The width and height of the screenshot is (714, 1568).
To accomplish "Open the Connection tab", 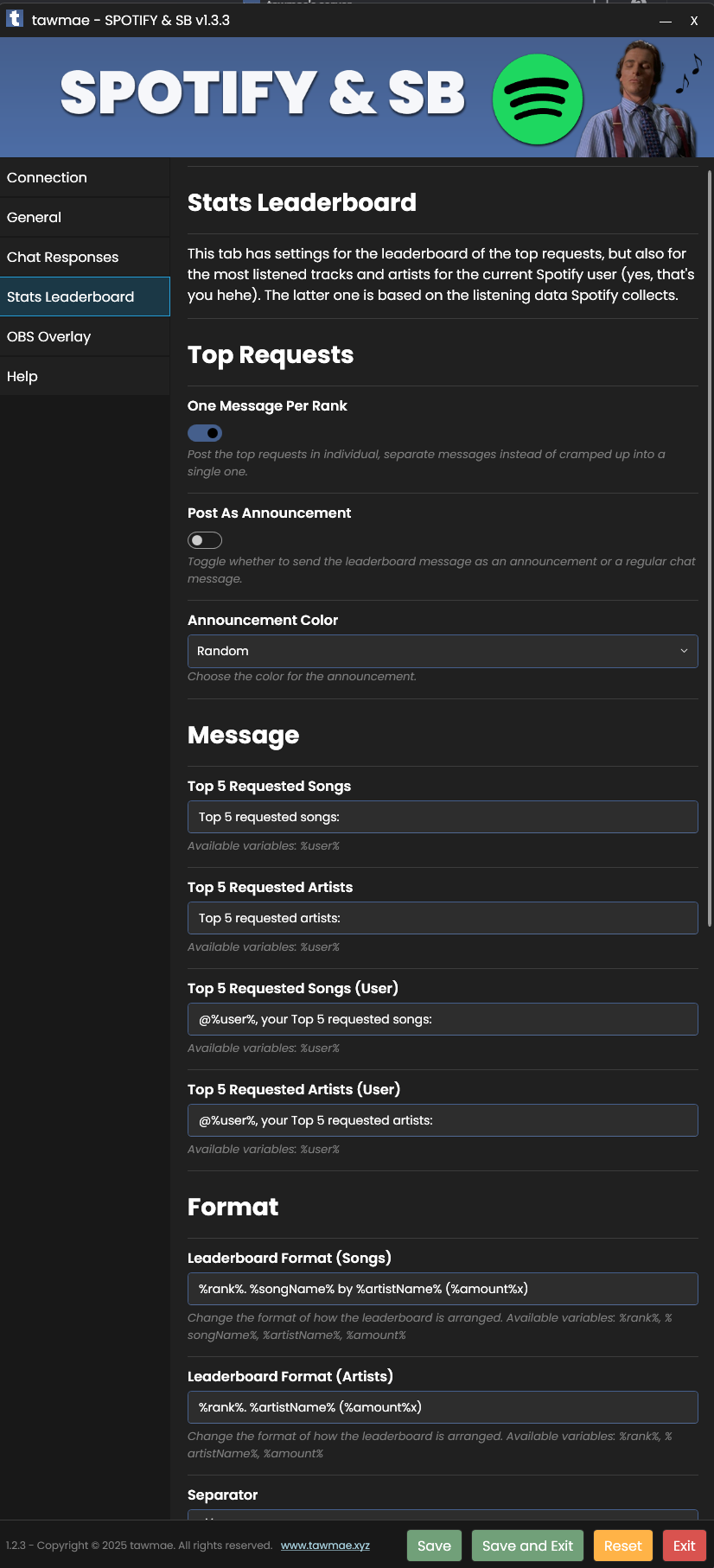I will pyautogui.click(x=85, y=177).
